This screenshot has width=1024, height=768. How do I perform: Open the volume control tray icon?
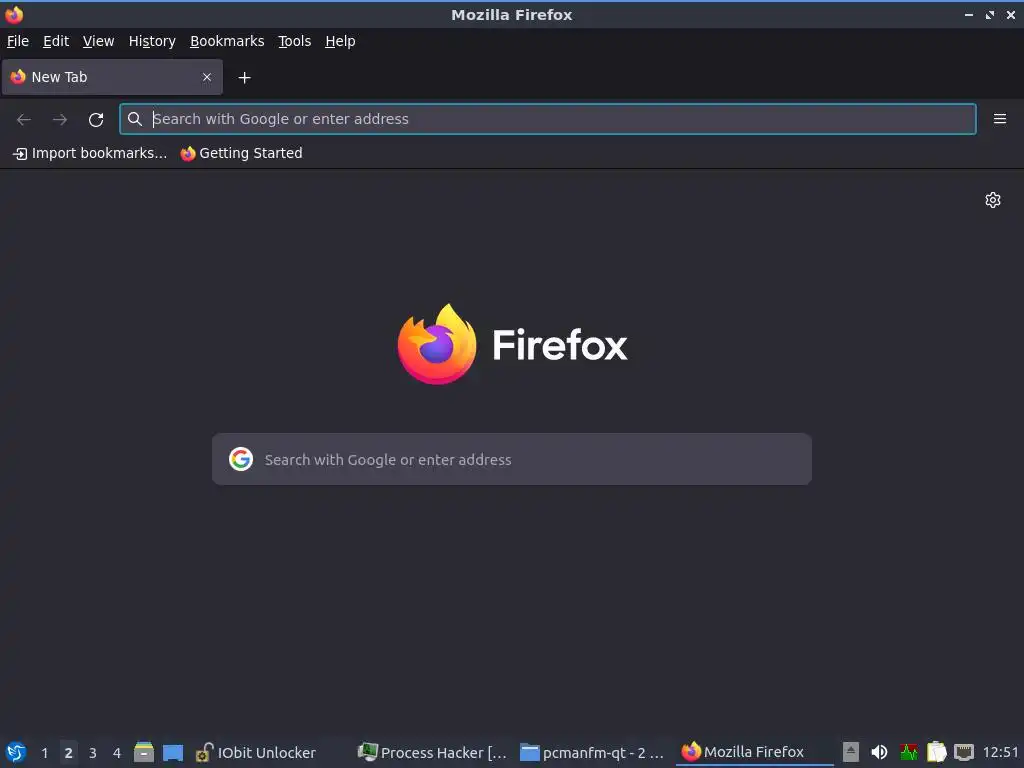coord(879,752)
